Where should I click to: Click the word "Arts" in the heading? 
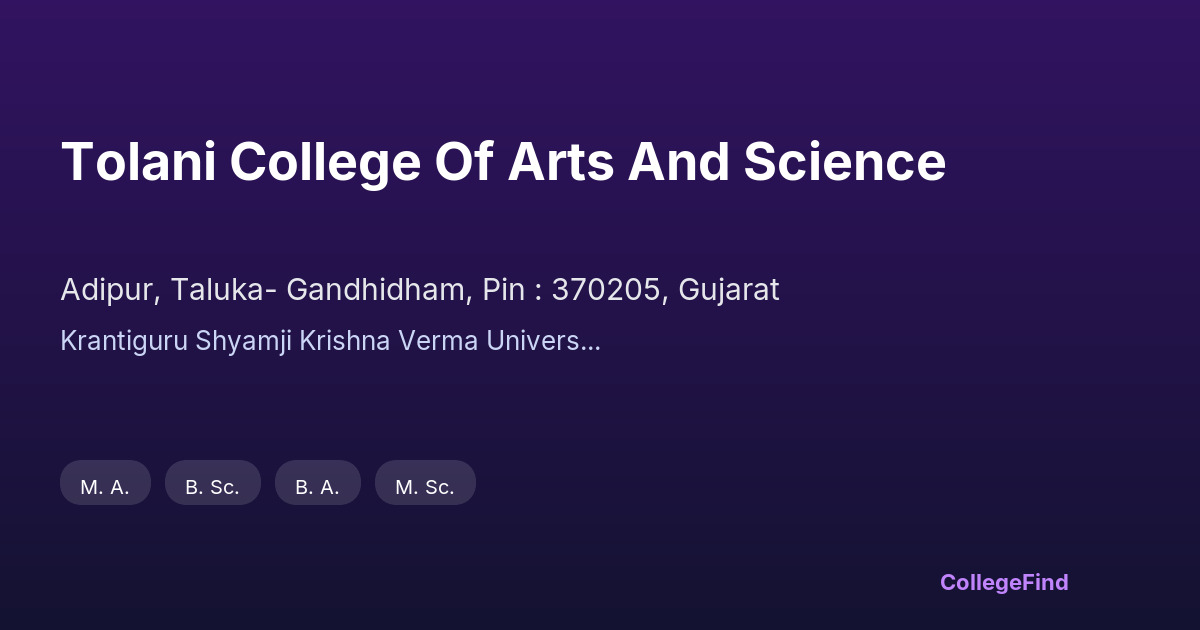point(560,162)
